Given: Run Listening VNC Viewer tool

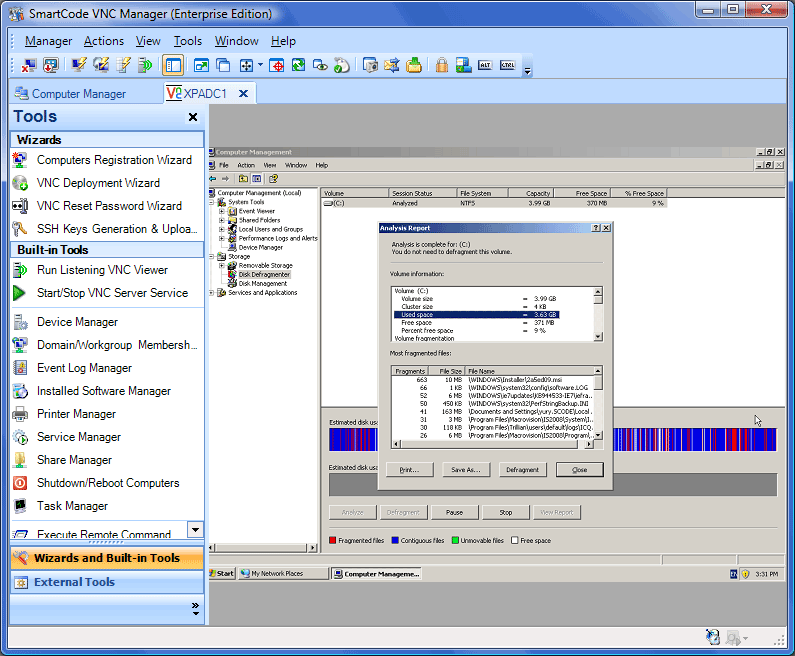Looking at the screenshot, I should click(107, 270).
